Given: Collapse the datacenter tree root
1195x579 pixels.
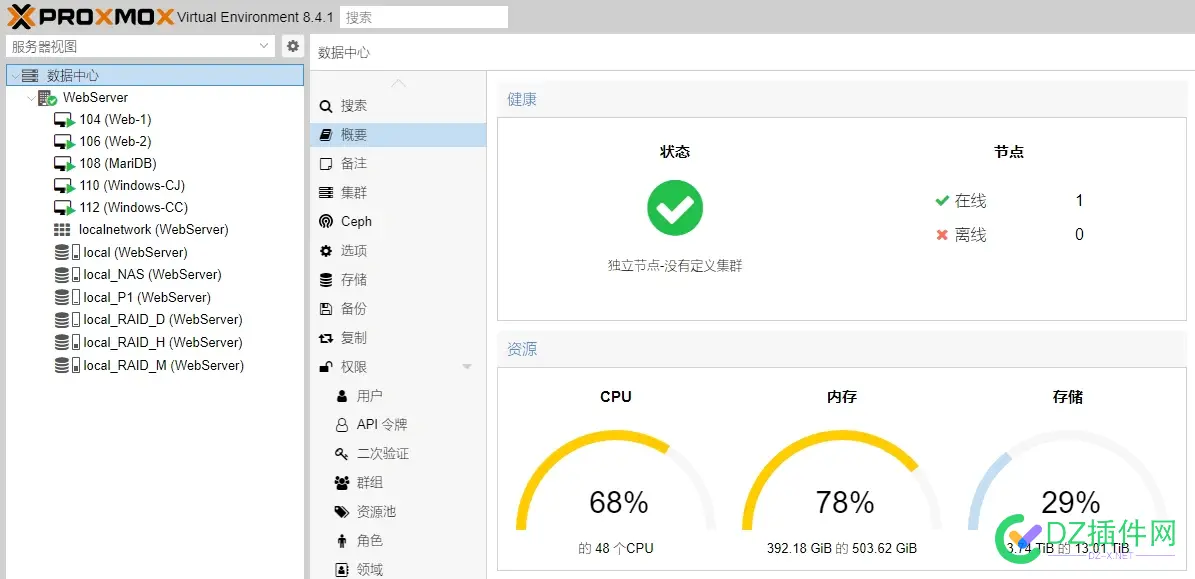Looking at the screenshot, I should (13, 76).
